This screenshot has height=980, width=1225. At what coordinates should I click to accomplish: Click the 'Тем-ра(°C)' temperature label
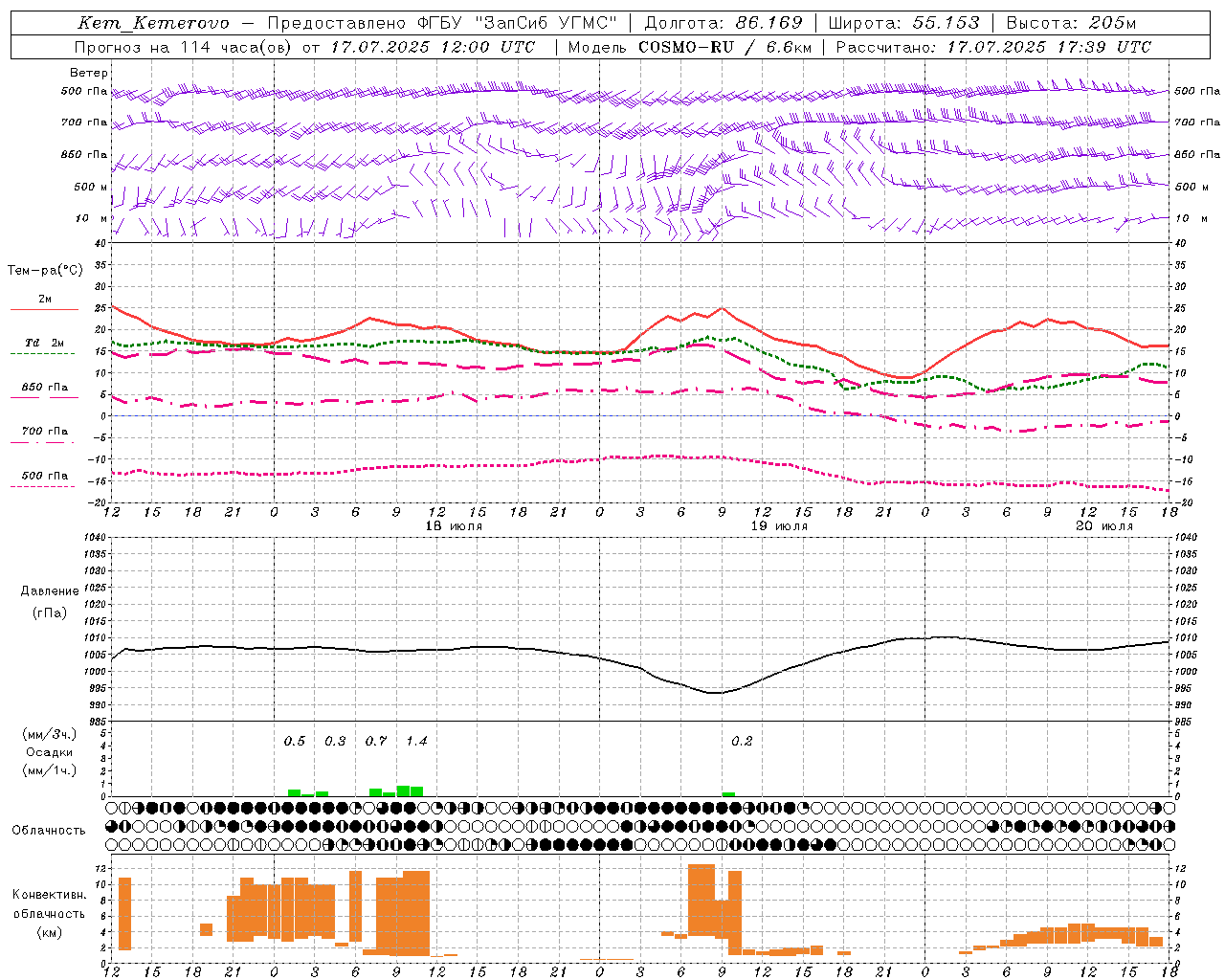45,271
